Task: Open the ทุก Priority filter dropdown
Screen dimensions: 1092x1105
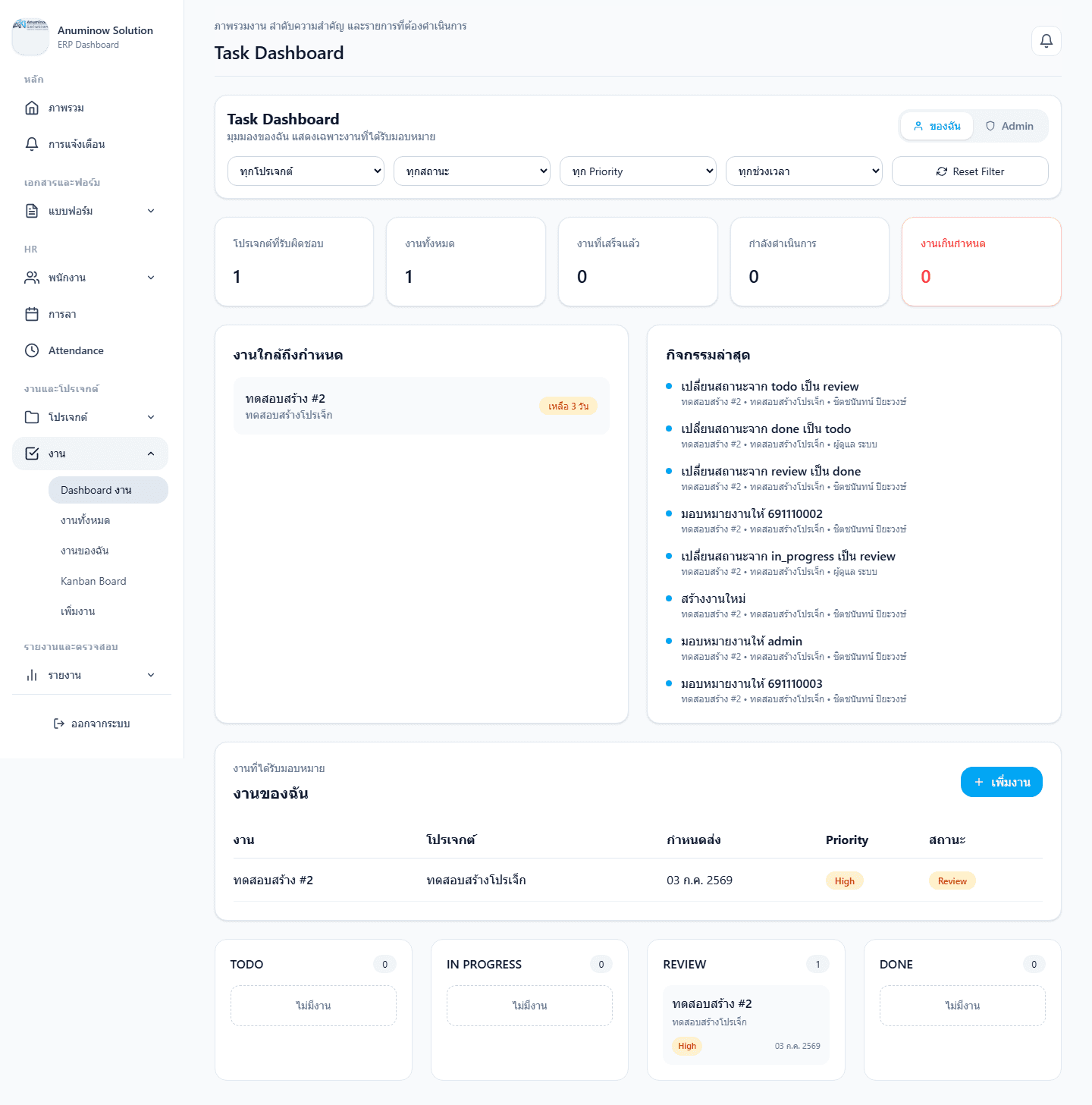Action: (x=638, y=171)
